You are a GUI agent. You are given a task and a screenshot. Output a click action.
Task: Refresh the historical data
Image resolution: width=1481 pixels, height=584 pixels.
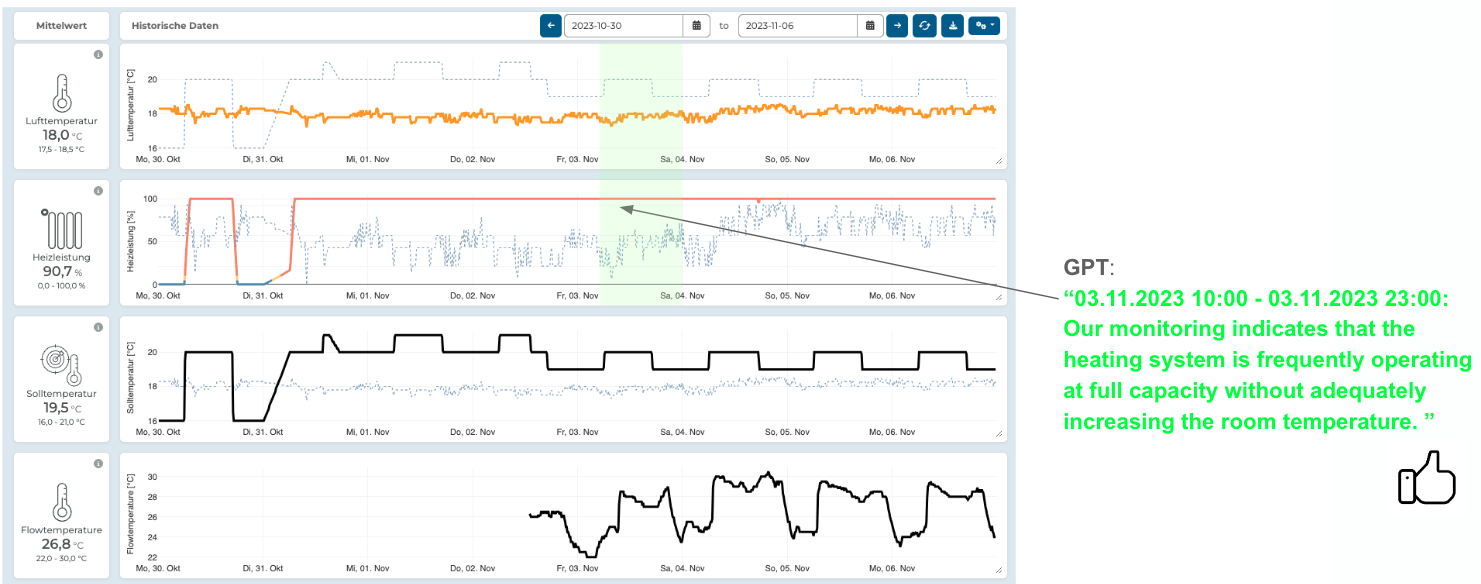tap(924, 26)
